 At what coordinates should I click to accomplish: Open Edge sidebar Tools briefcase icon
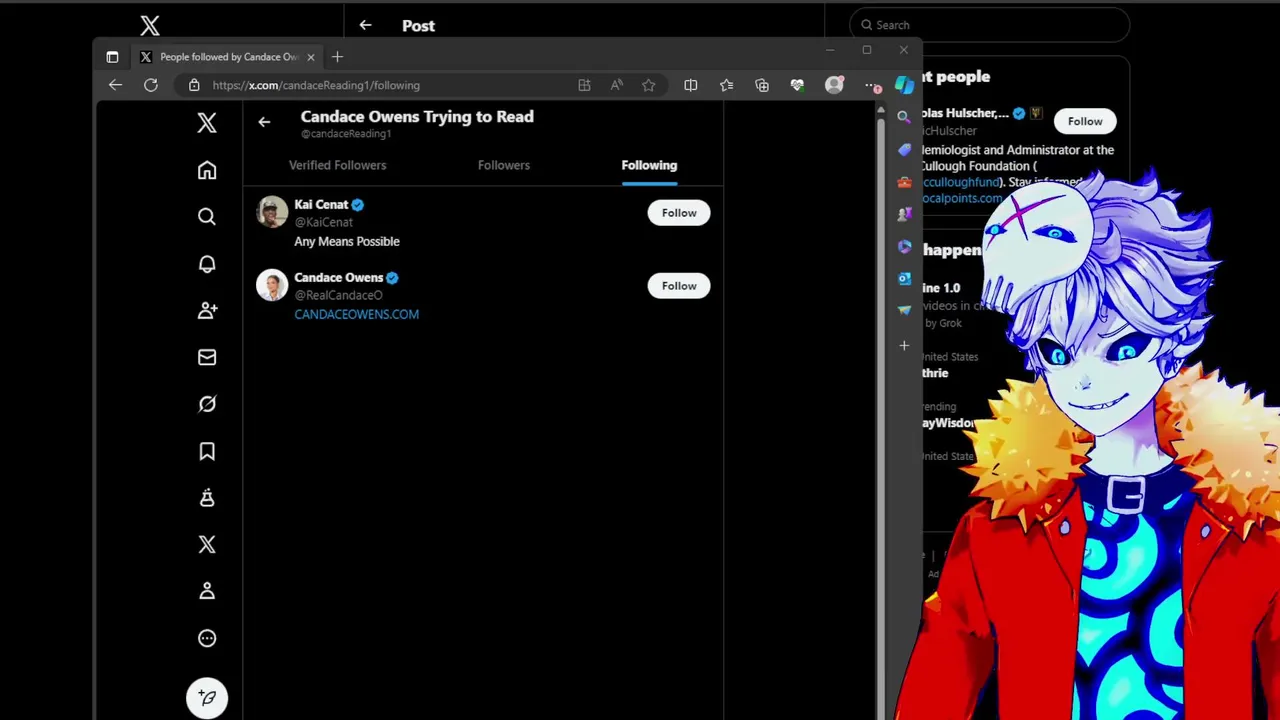point(904,182)
